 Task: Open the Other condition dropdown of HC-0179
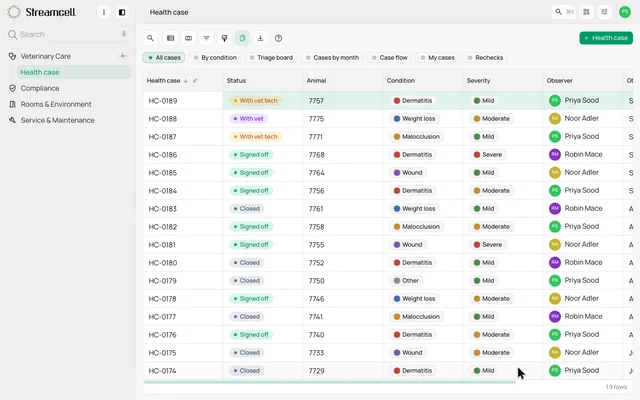(406, 281)
